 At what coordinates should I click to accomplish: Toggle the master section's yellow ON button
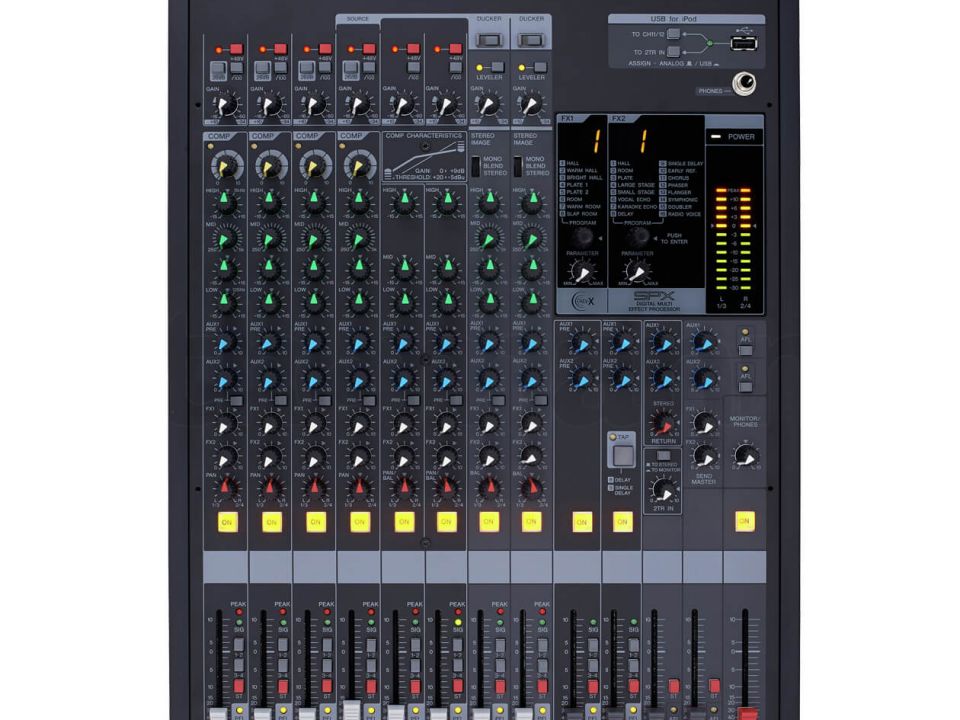(x=743, y=521)
